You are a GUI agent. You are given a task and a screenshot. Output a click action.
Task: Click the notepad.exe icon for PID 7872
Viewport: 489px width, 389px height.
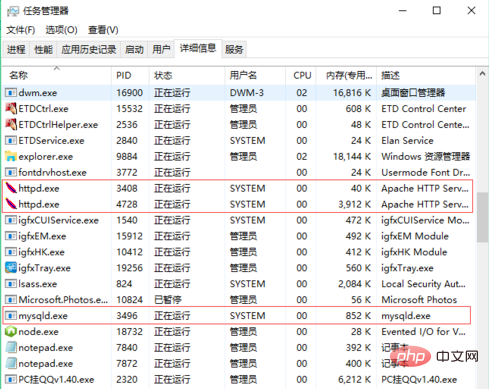point(11,364)
